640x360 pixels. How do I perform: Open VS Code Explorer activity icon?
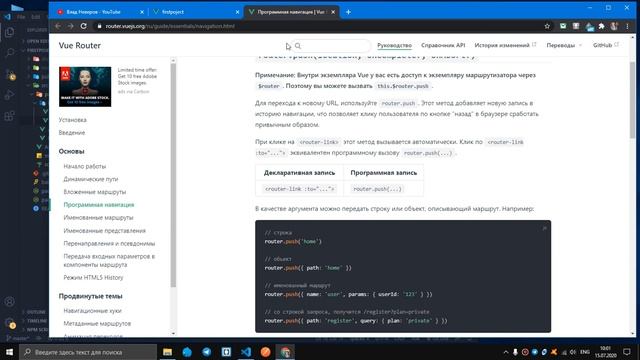pos(9,32)
